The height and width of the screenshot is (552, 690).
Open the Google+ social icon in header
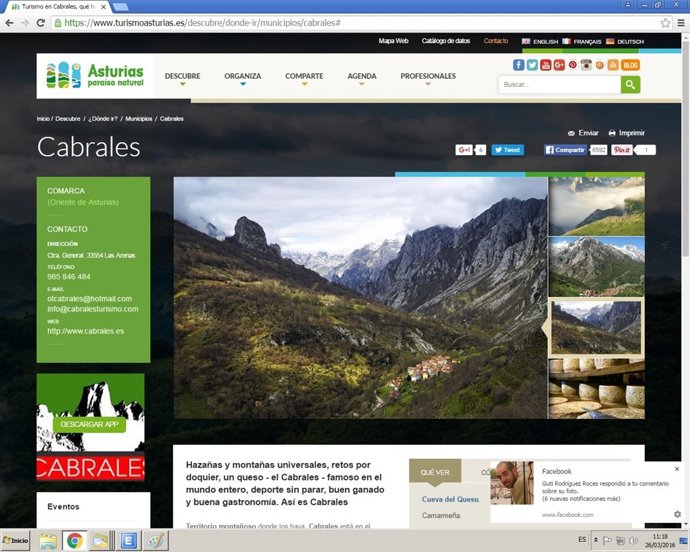[559, 65]
